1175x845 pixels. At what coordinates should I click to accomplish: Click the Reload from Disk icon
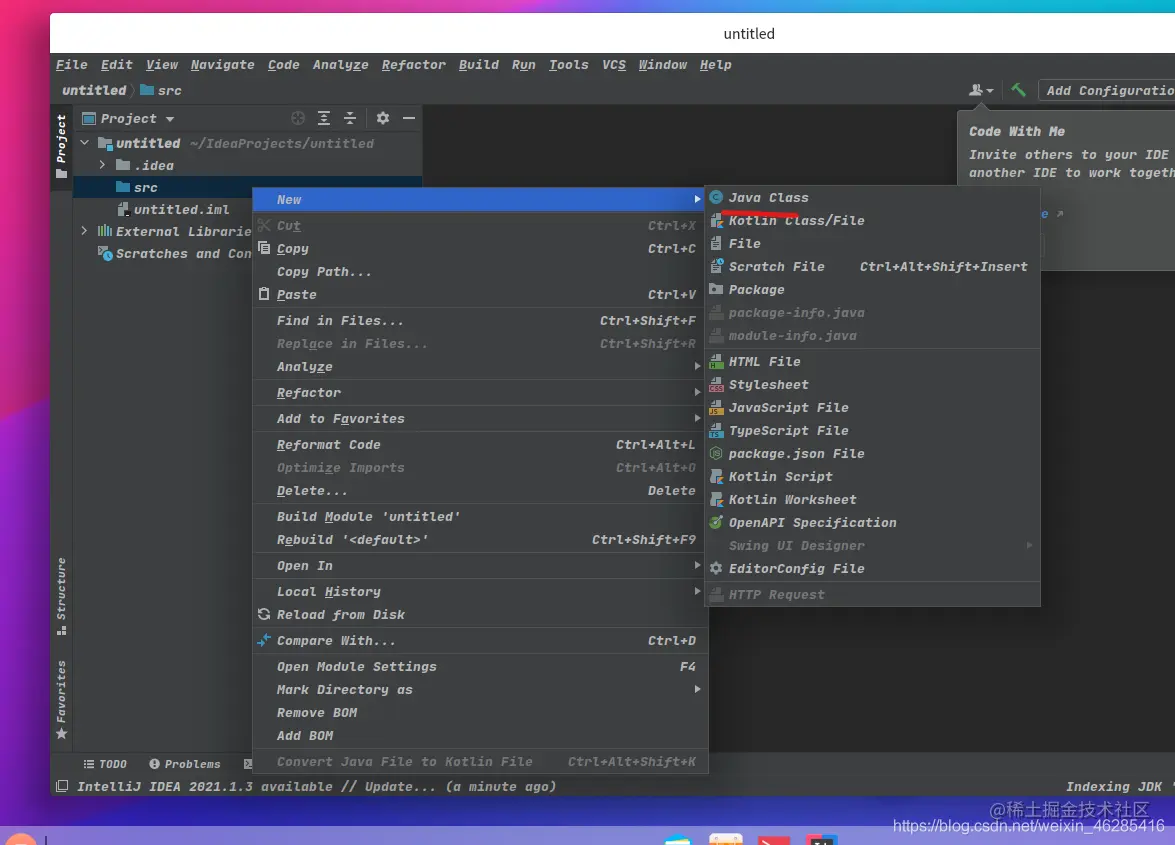point(264,614)
